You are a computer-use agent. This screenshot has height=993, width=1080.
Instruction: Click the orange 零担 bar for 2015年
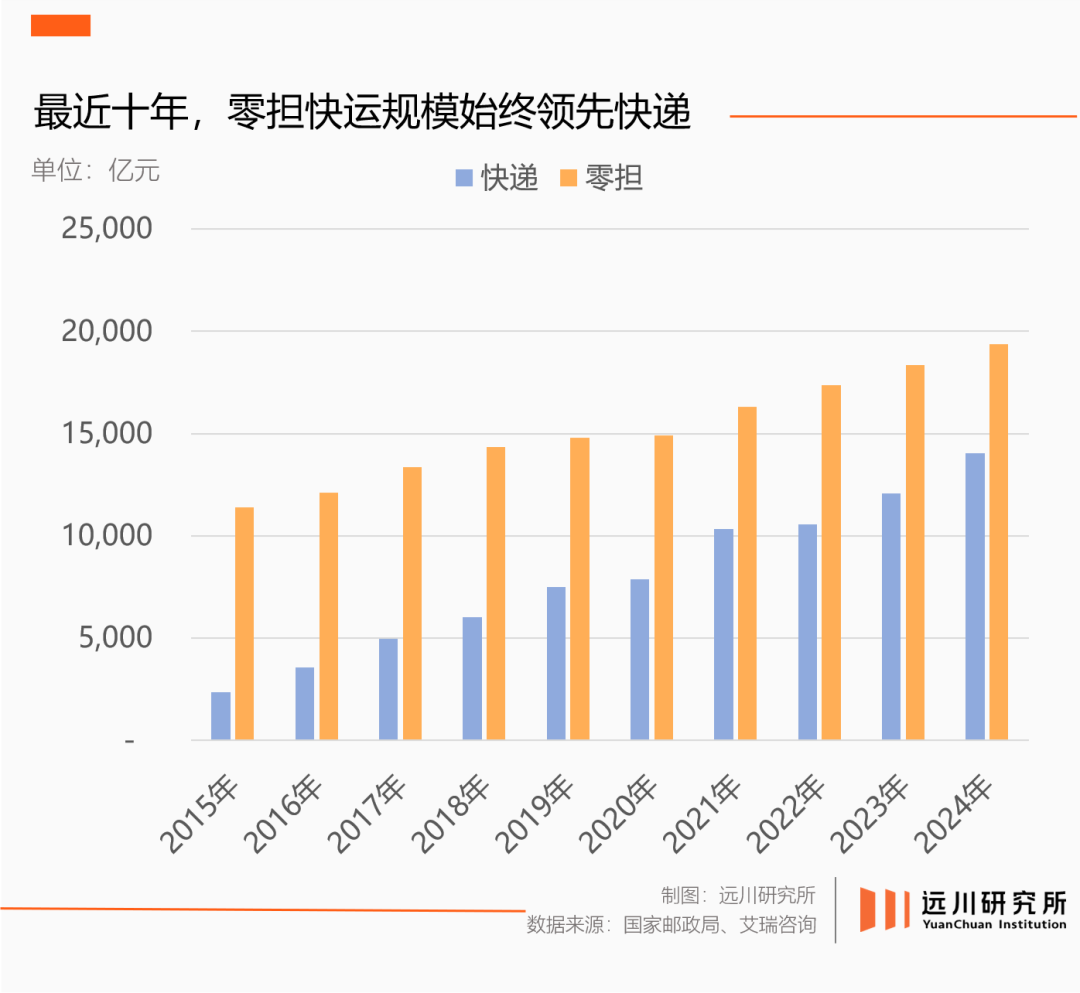click(x=245, y=624)
